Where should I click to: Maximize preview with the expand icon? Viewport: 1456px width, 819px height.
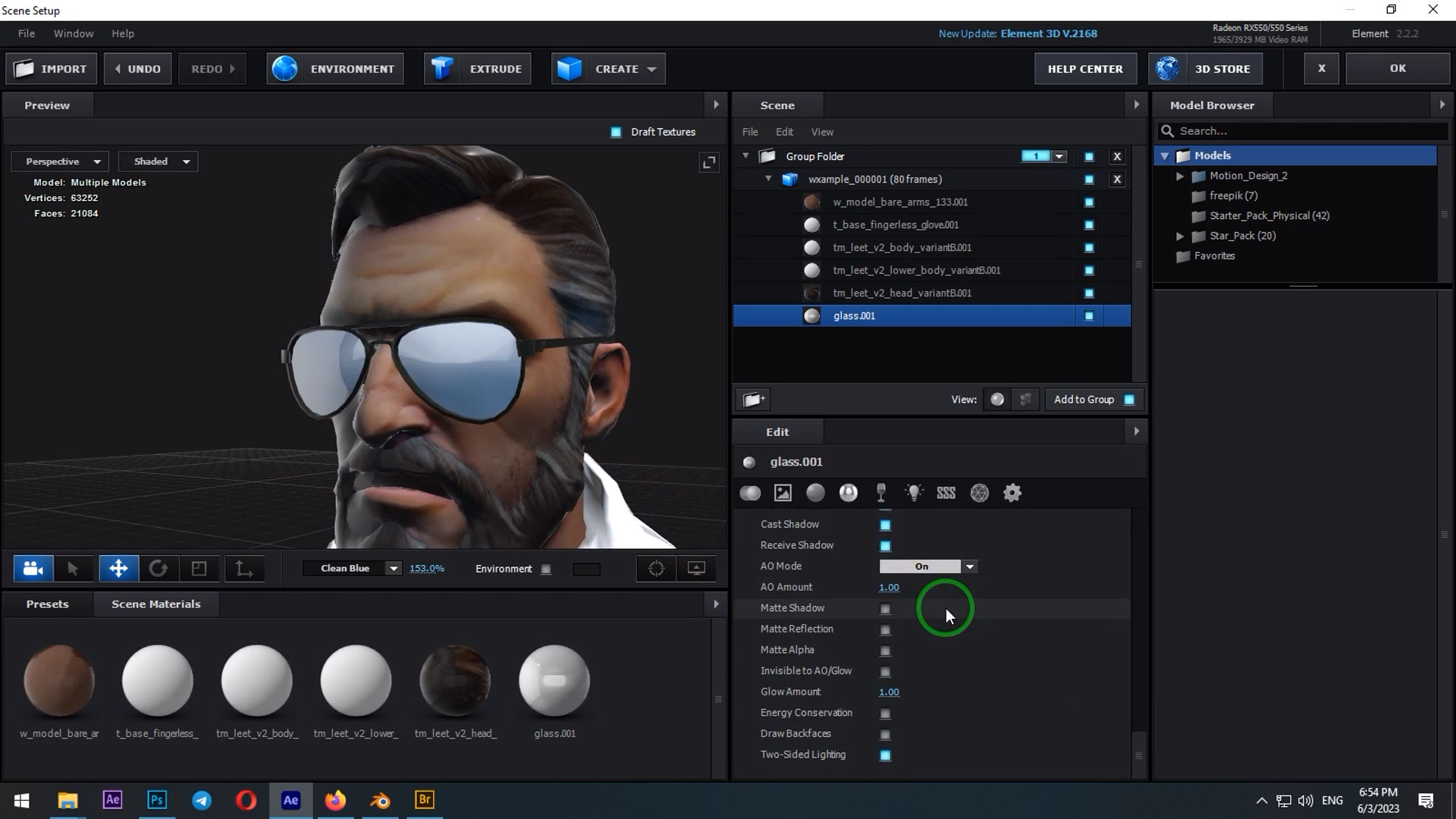pyautogui.click(x=709, y=162)
